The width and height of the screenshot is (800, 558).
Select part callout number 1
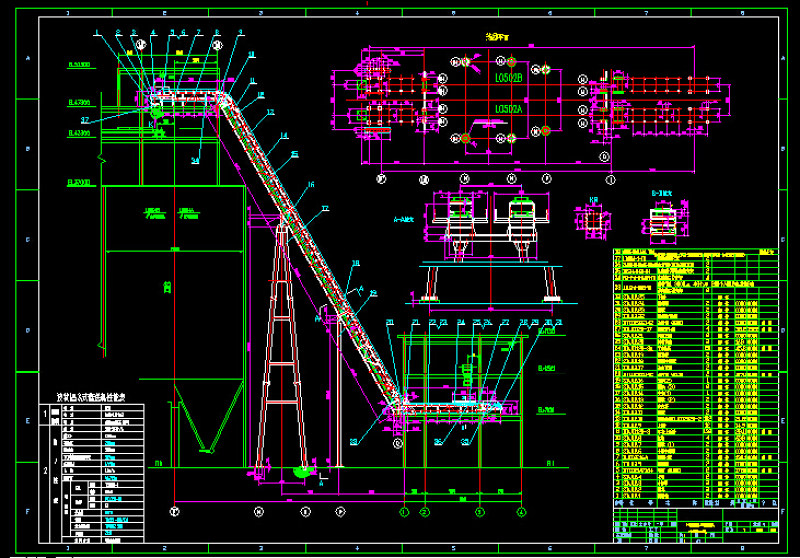97,33
